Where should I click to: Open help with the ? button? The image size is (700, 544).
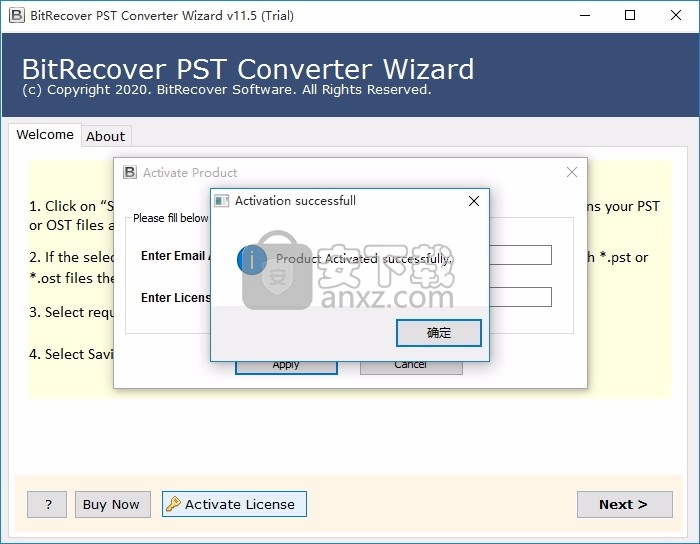(x=47, y=504)
